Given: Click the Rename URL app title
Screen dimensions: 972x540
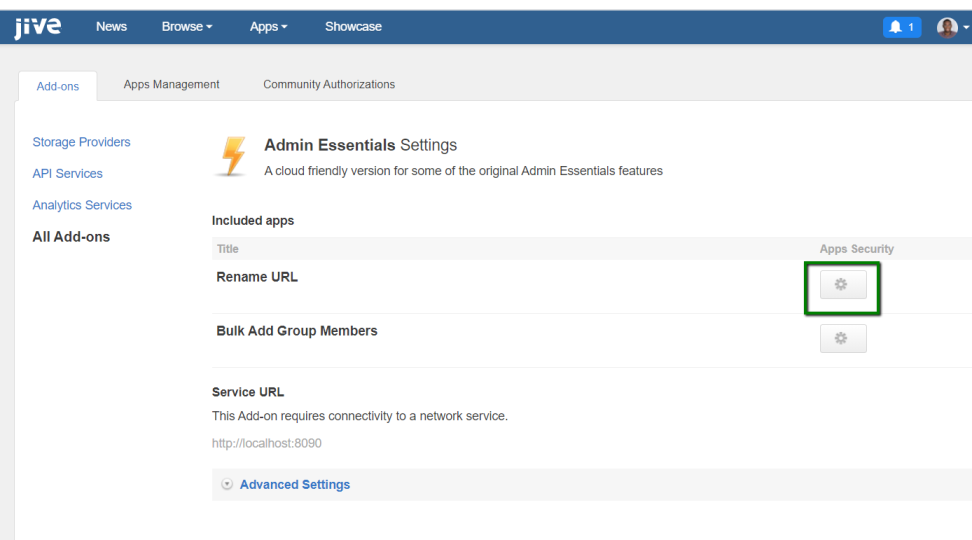Looking at the screenshot, I should click(257, 277).
